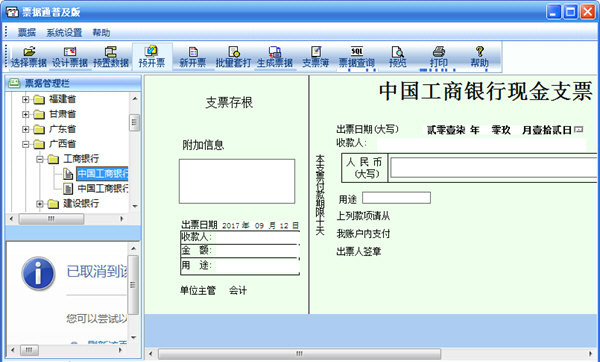Click the 预览 preview icon

click(x=398, y=57)
